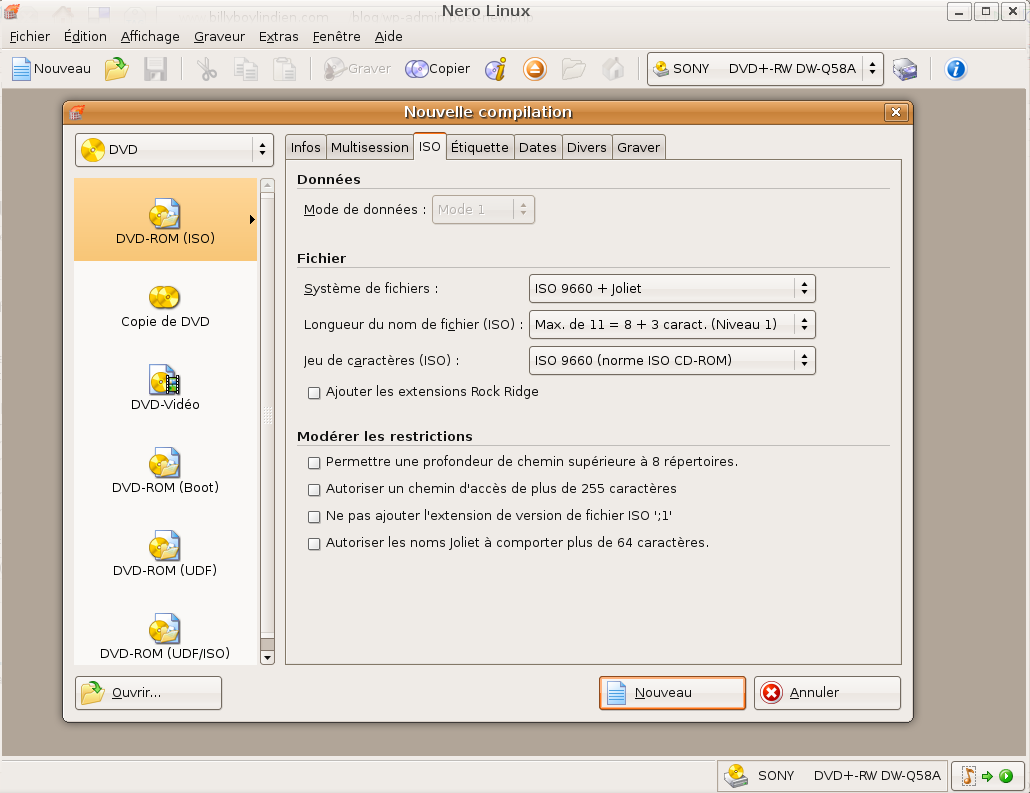Click the compilation list scroll-up arrow
The image size is (1030, 793).
[x=267, y=185]
